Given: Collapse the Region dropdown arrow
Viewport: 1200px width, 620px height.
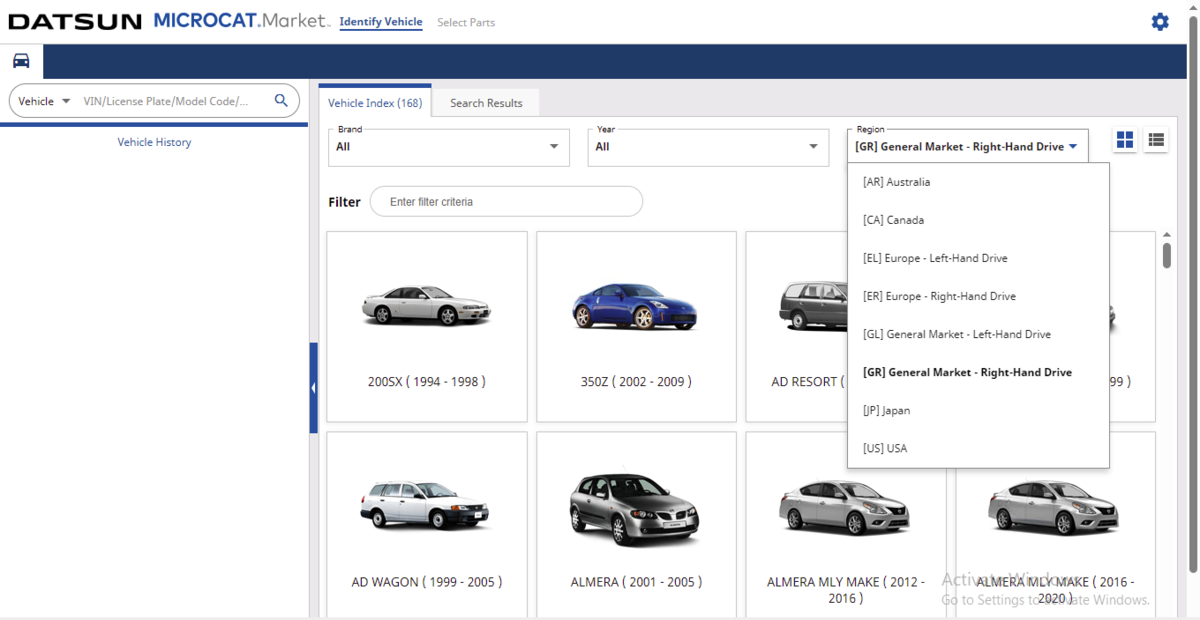Looking at the screenshot, I should [1073, 146].
